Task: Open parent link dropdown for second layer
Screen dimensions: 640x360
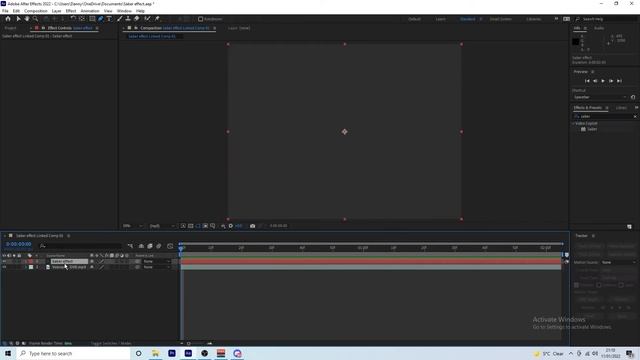Action: click(156, 267)
